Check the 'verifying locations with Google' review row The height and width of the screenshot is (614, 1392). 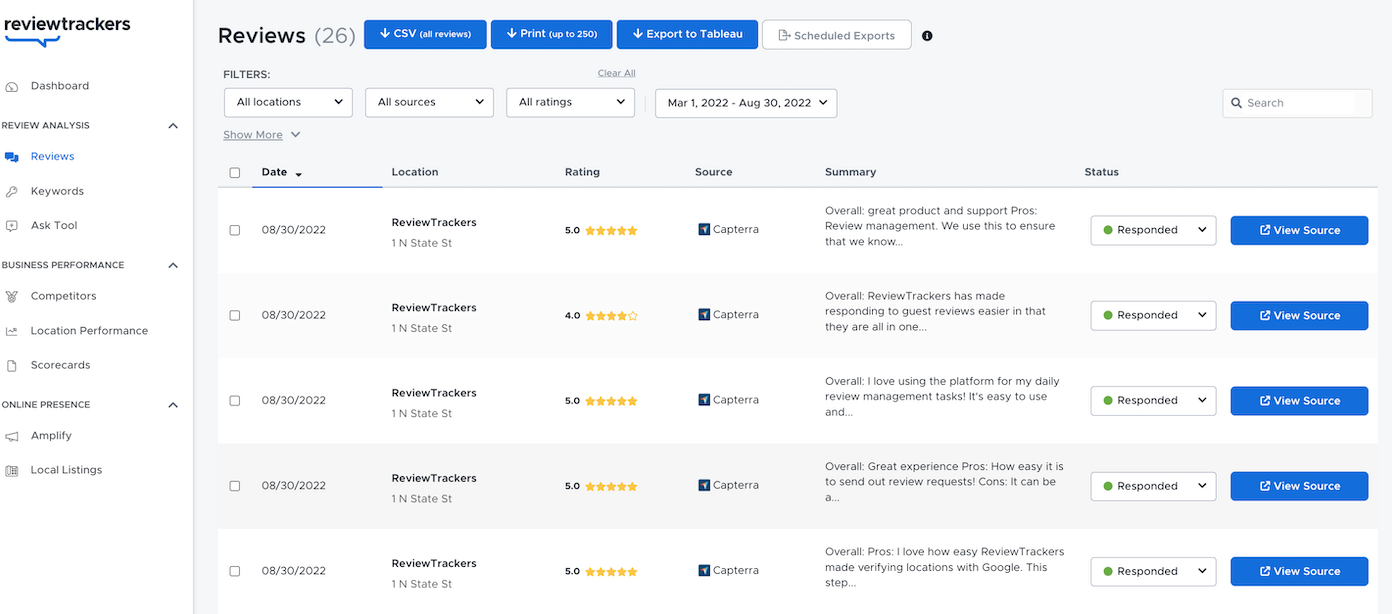coord(235,571)
